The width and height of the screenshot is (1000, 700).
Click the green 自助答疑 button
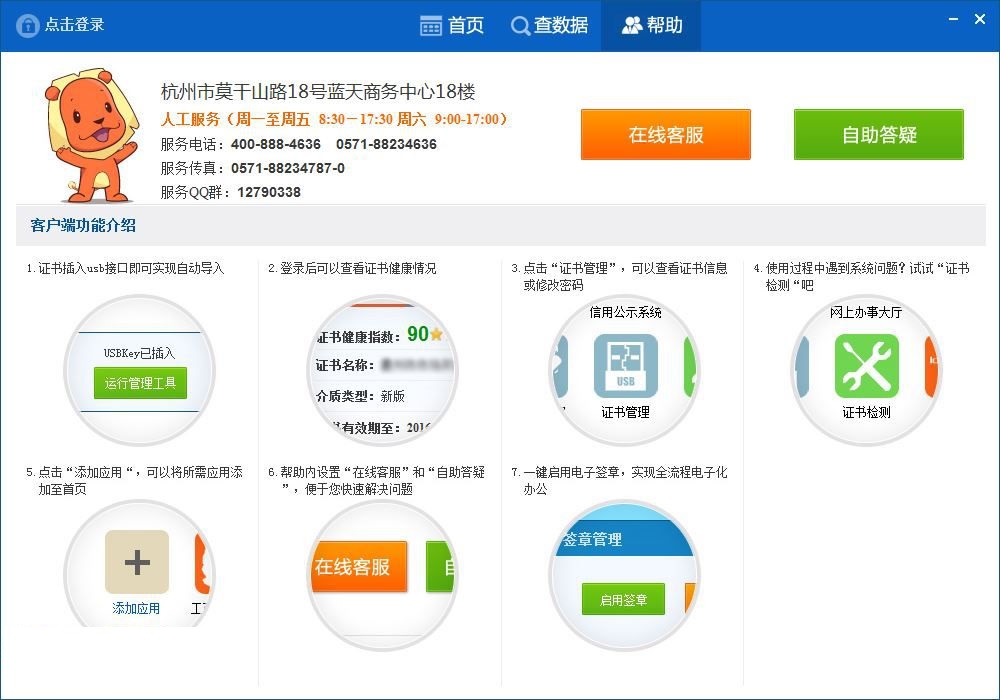[x=879, y=134]
